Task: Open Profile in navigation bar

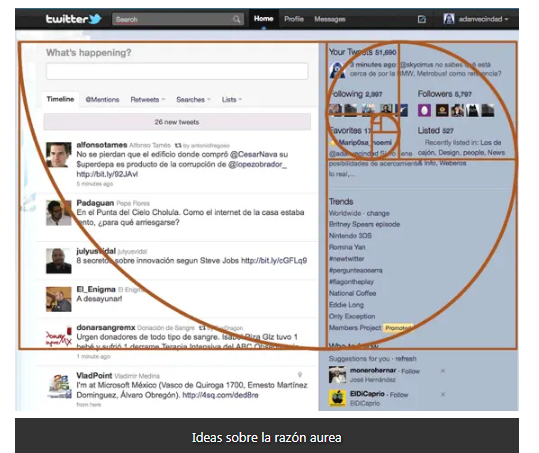Action: click(x=294, y=19)
